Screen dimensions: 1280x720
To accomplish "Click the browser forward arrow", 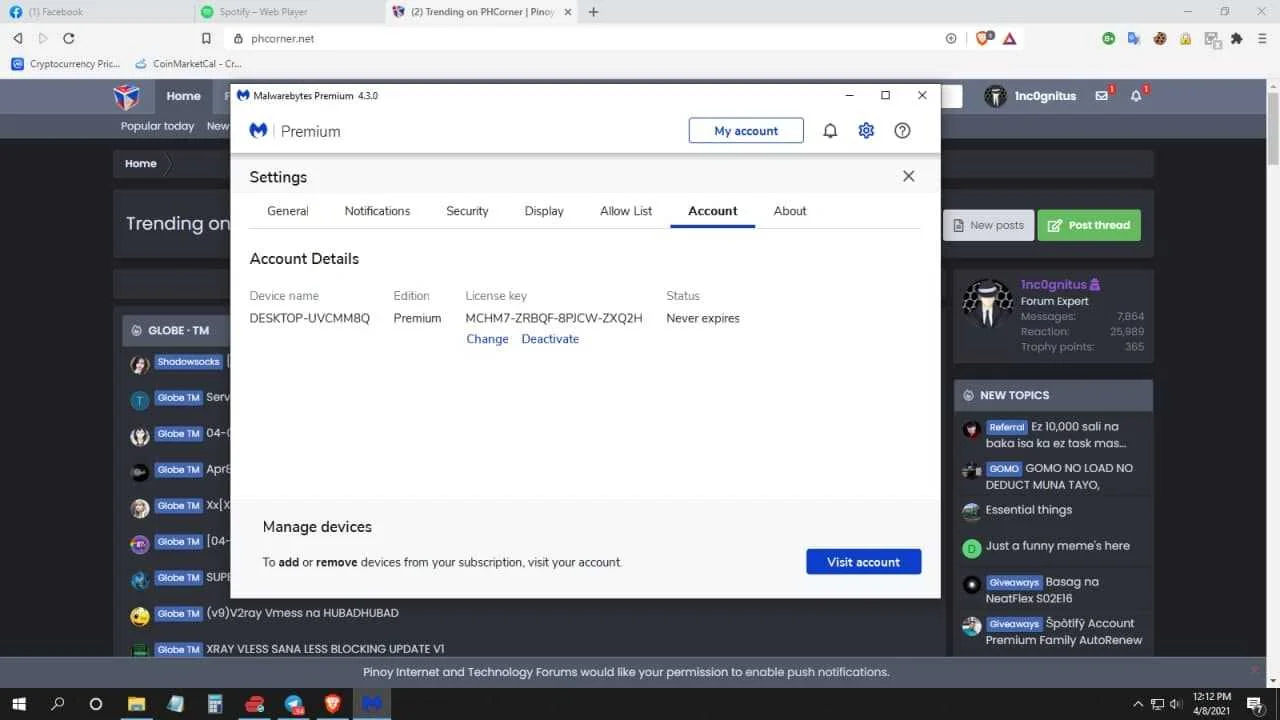I will [43, 38].
